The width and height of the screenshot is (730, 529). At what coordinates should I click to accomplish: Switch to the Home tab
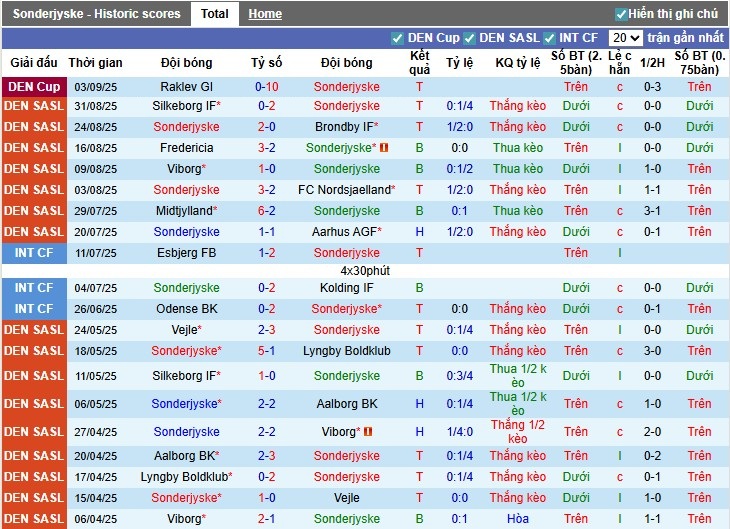pyautogui.click(x=265, y=14)
